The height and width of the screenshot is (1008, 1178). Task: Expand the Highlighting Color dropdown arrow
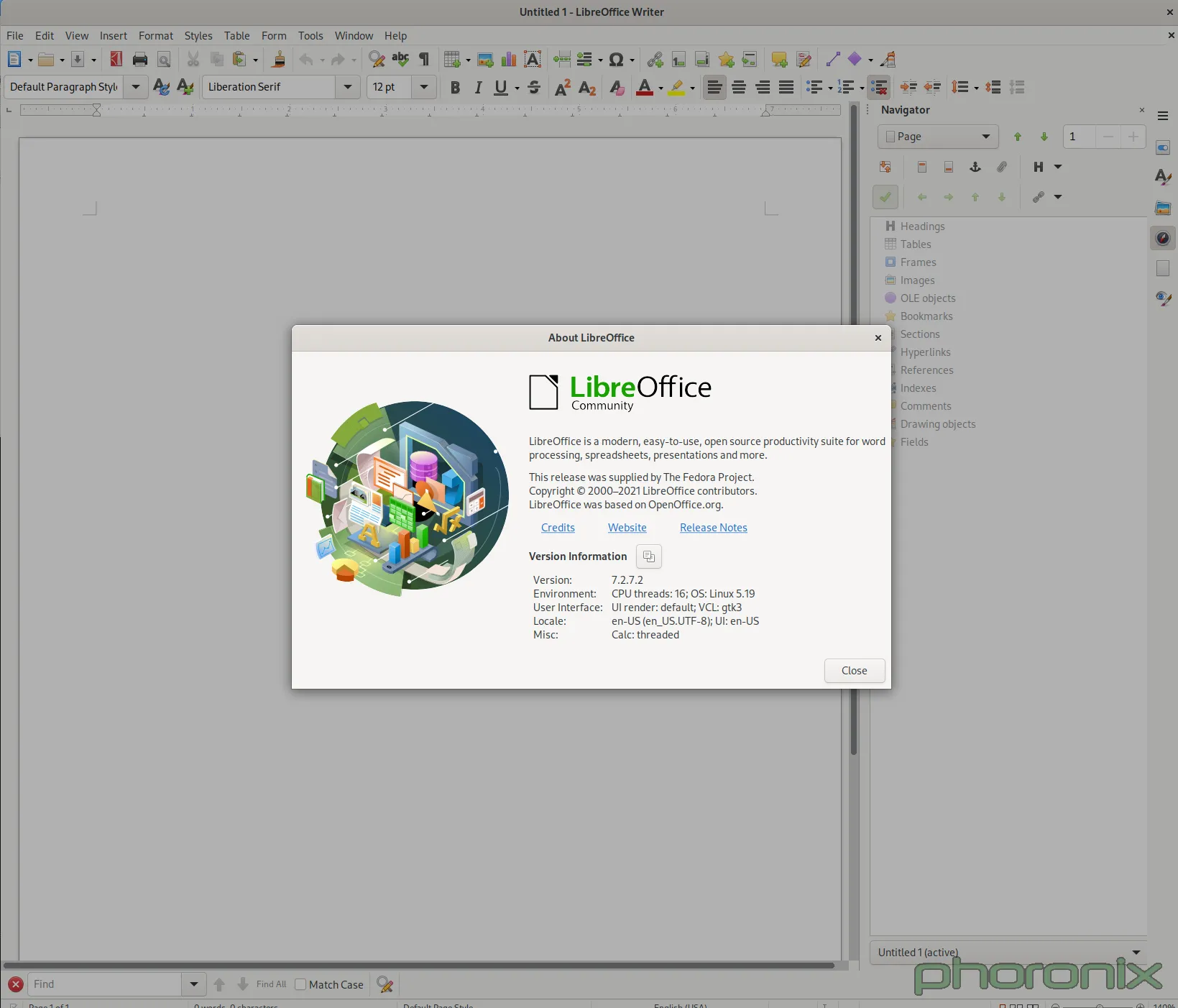pyautogui.click(x=692, y=88)
